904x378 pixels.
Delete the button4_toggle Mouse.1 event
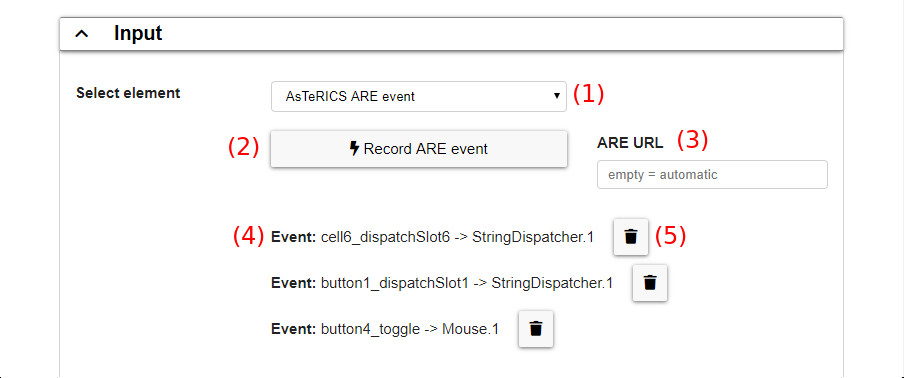536,329
